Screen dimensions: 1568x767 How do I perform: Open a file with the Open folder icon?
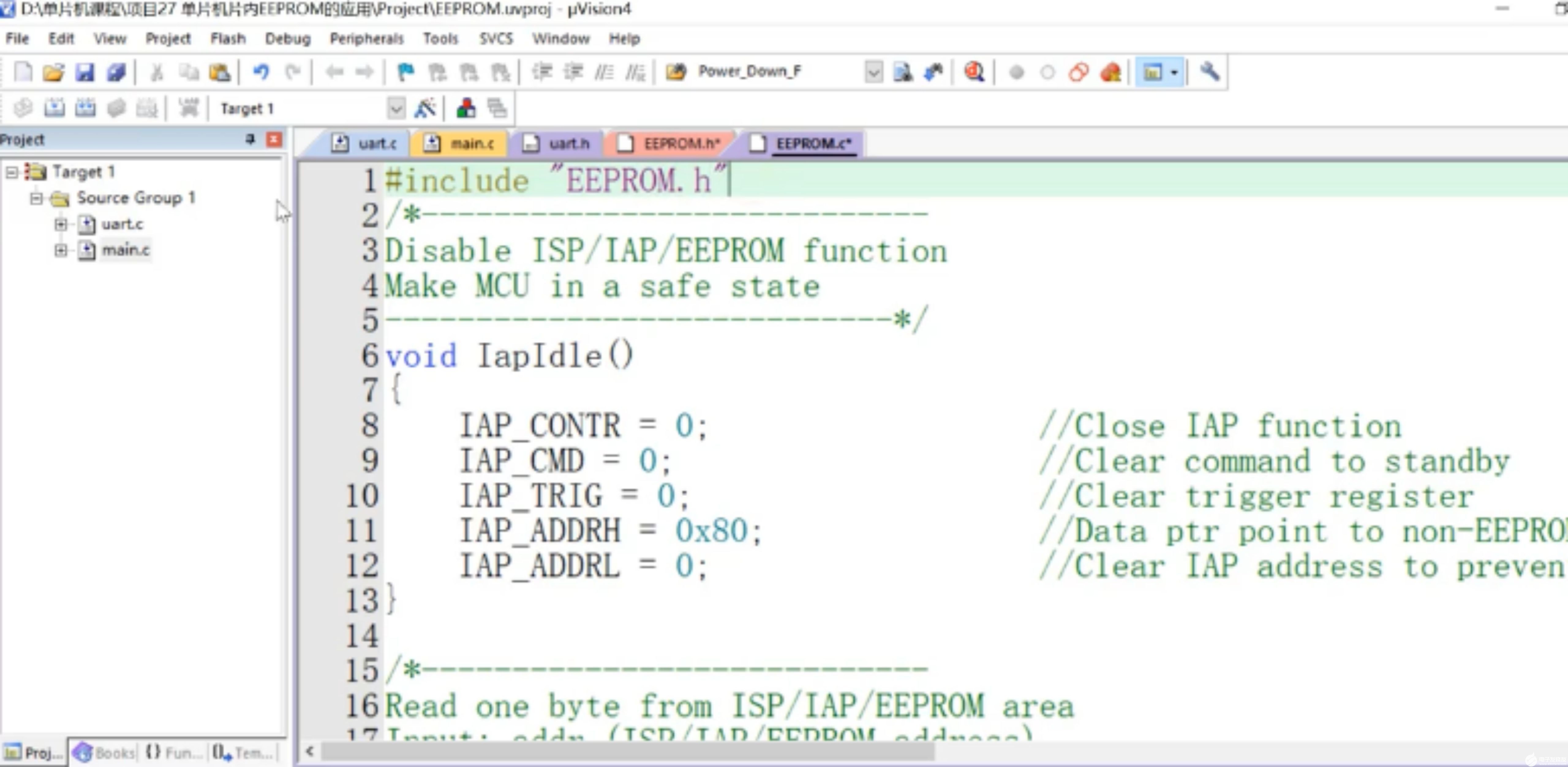(54, 72)
